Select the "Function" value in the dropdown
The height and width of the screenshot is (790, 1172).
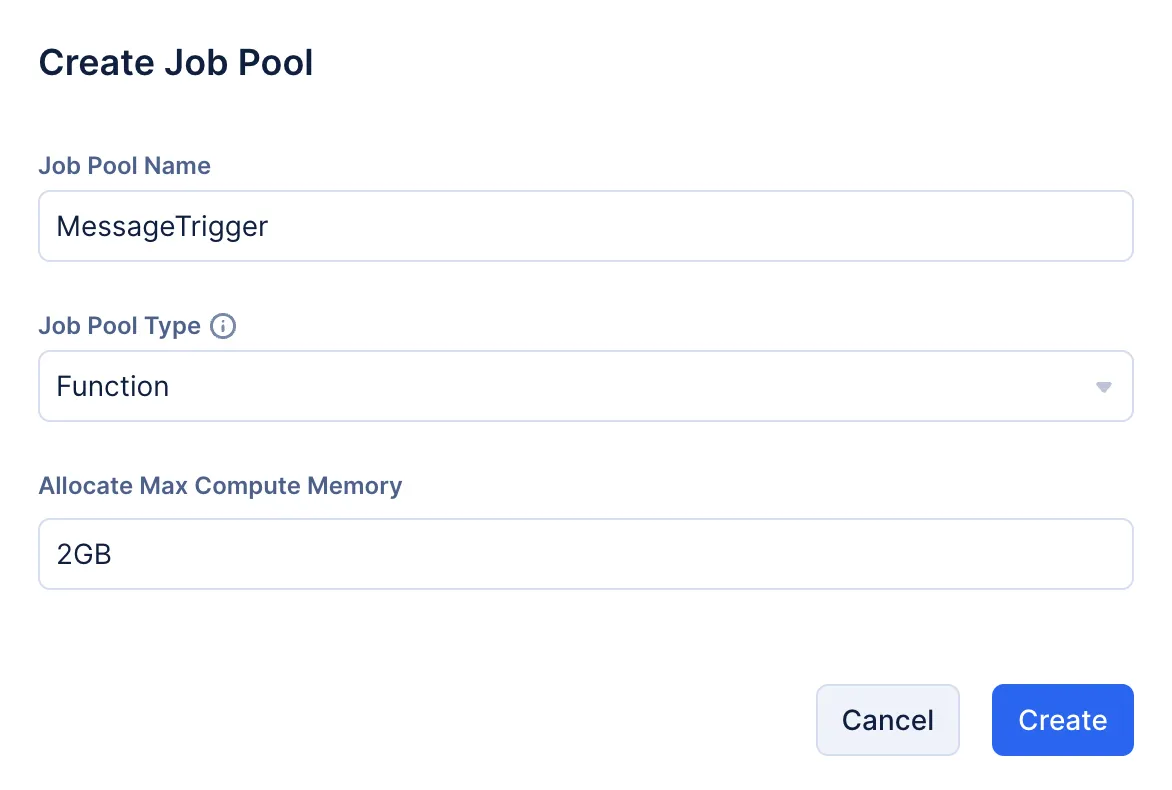tap(113, 386)
